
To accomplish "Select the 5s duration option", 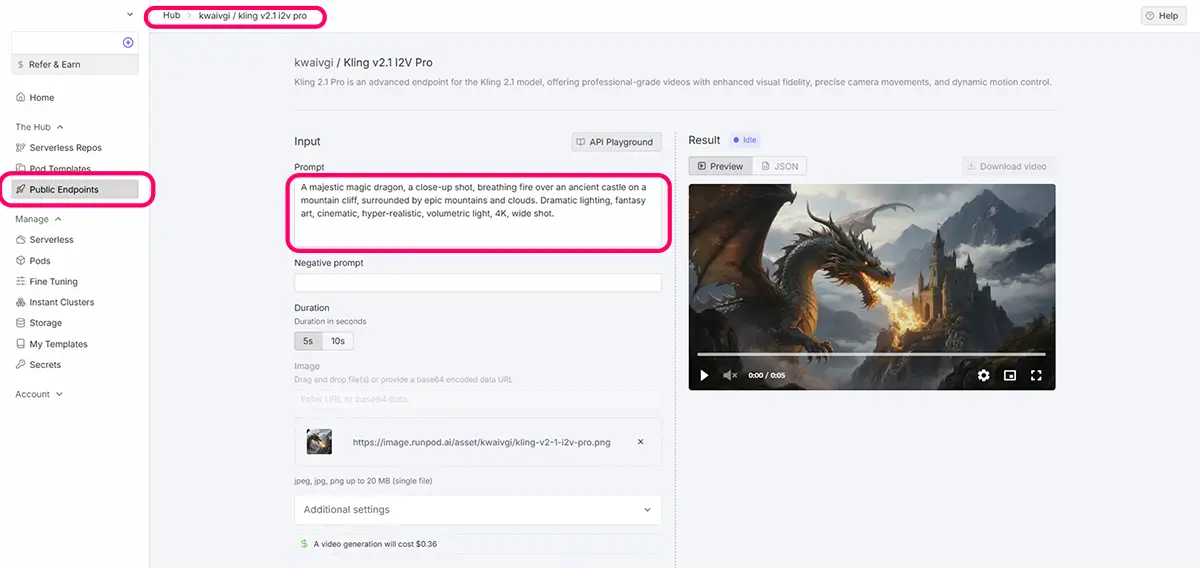I will (x=308, y=341).
